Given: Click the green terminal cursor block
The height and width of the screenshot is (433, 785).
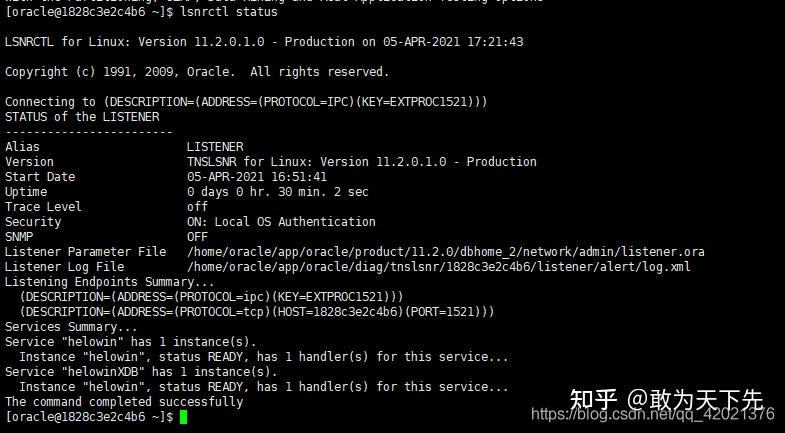Looking at the screenshot, I should pyautogui.click(x=183, y=417).
